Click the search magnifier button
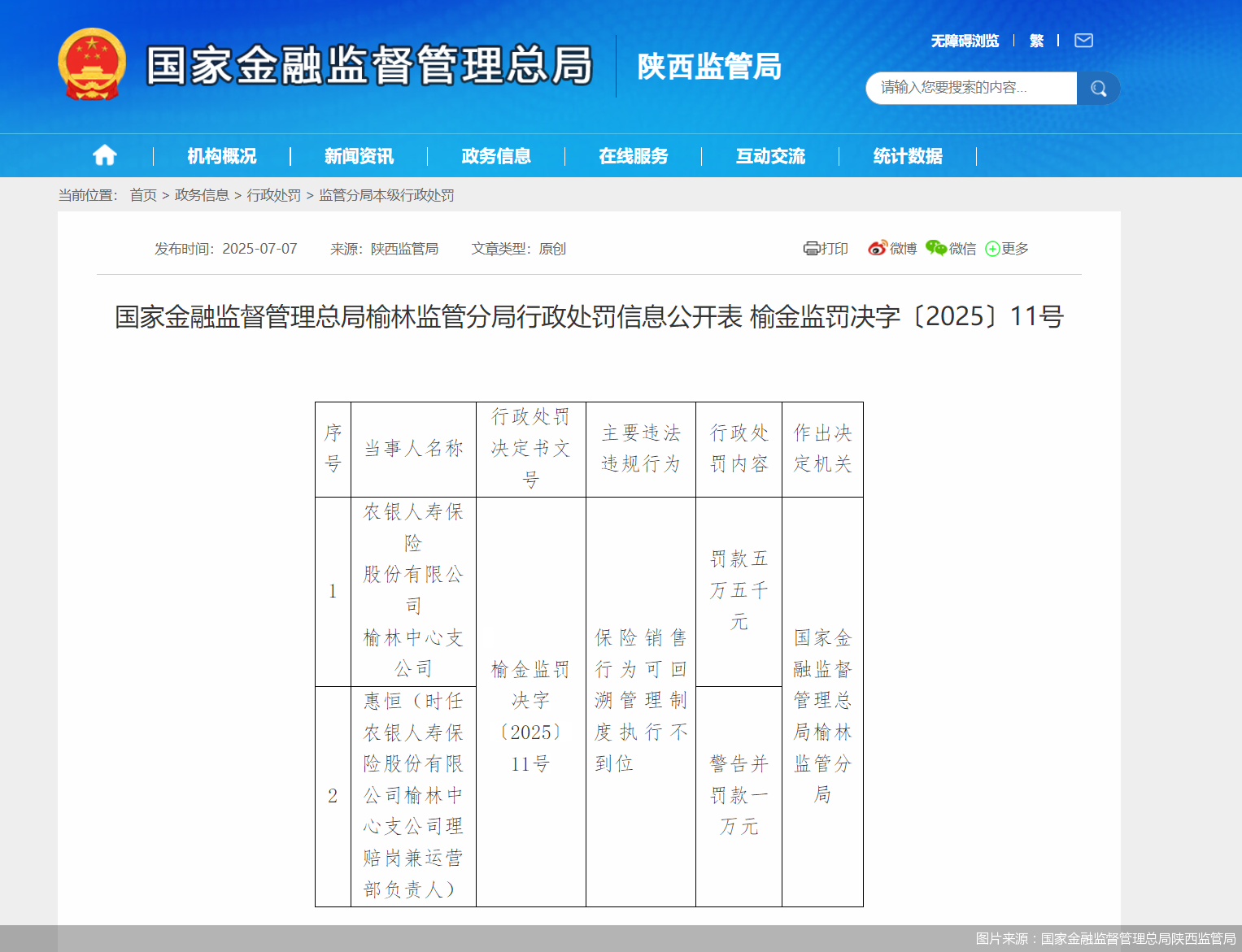1242x952 pixels. 1098,88
